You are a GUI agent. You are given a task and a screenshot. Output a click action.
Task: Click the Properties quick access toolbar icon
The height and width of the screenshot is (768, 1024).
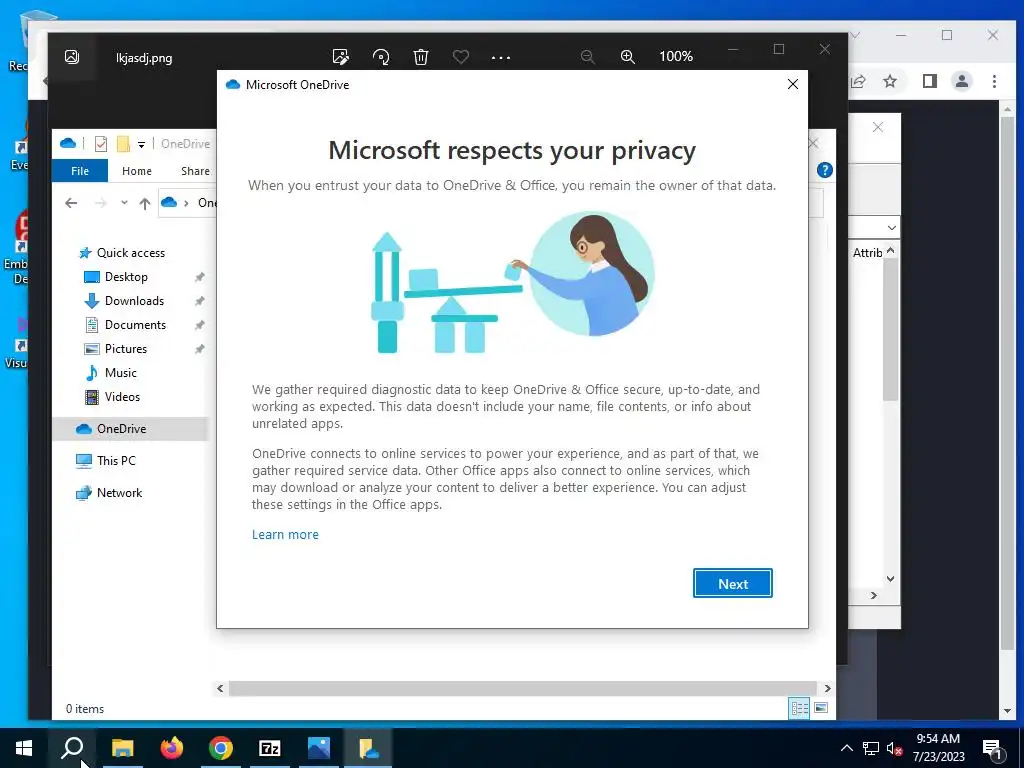pyautogui.click(x=101, y=144)
